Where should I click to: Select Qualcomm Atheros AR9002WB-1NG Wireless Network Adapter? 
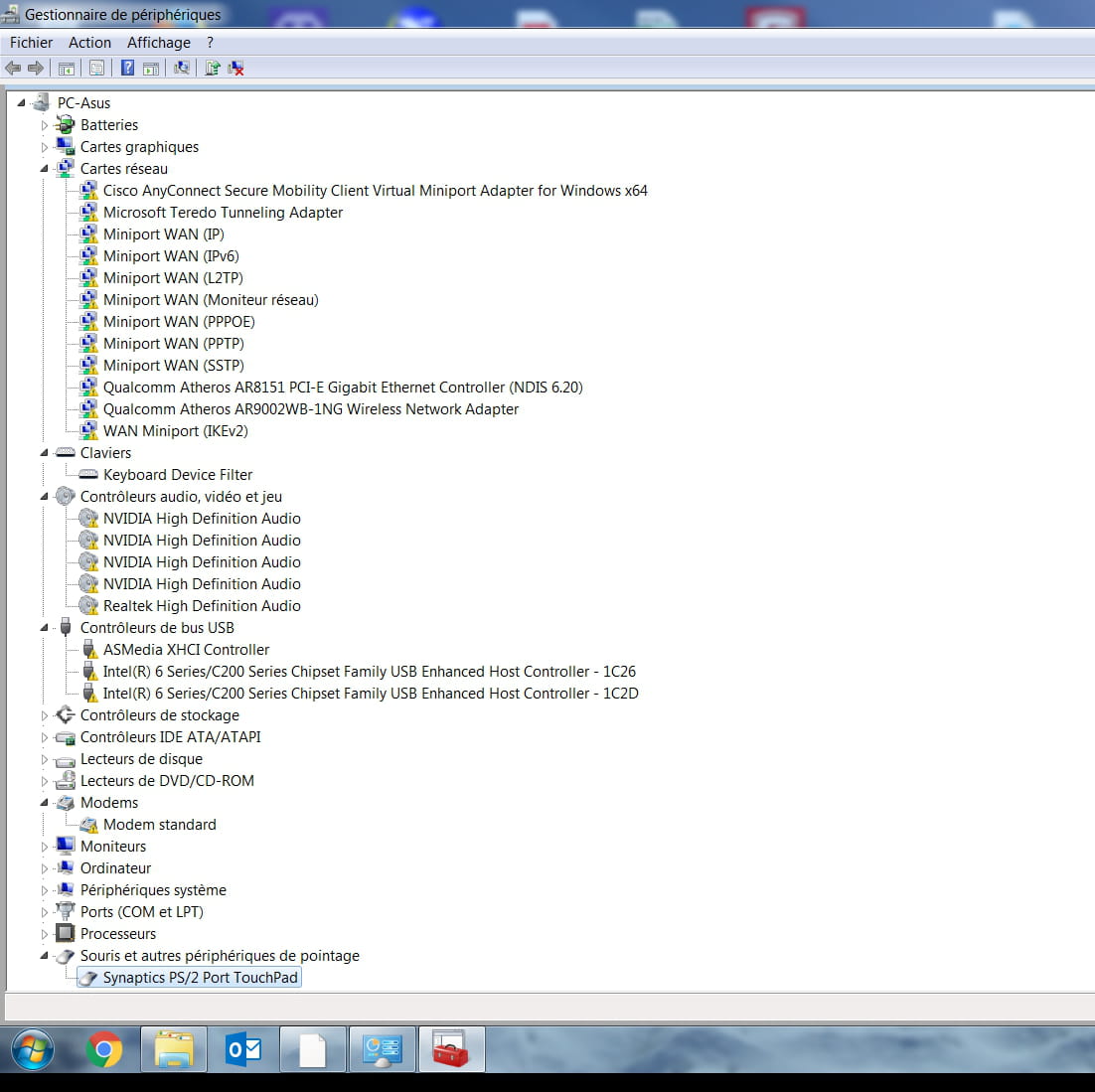click(311, 409)
